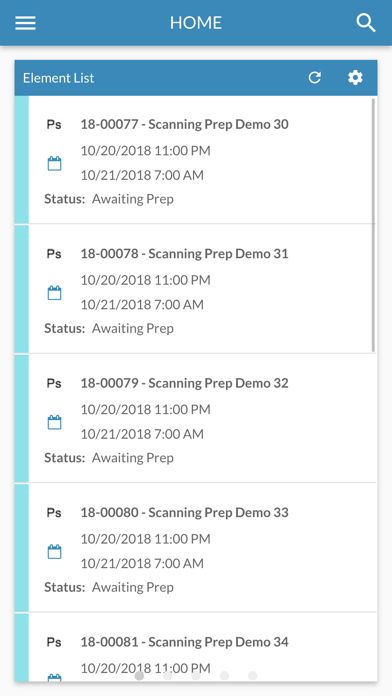
Task: Click calendar icon for 18-00078
Action: click(54, 293)
